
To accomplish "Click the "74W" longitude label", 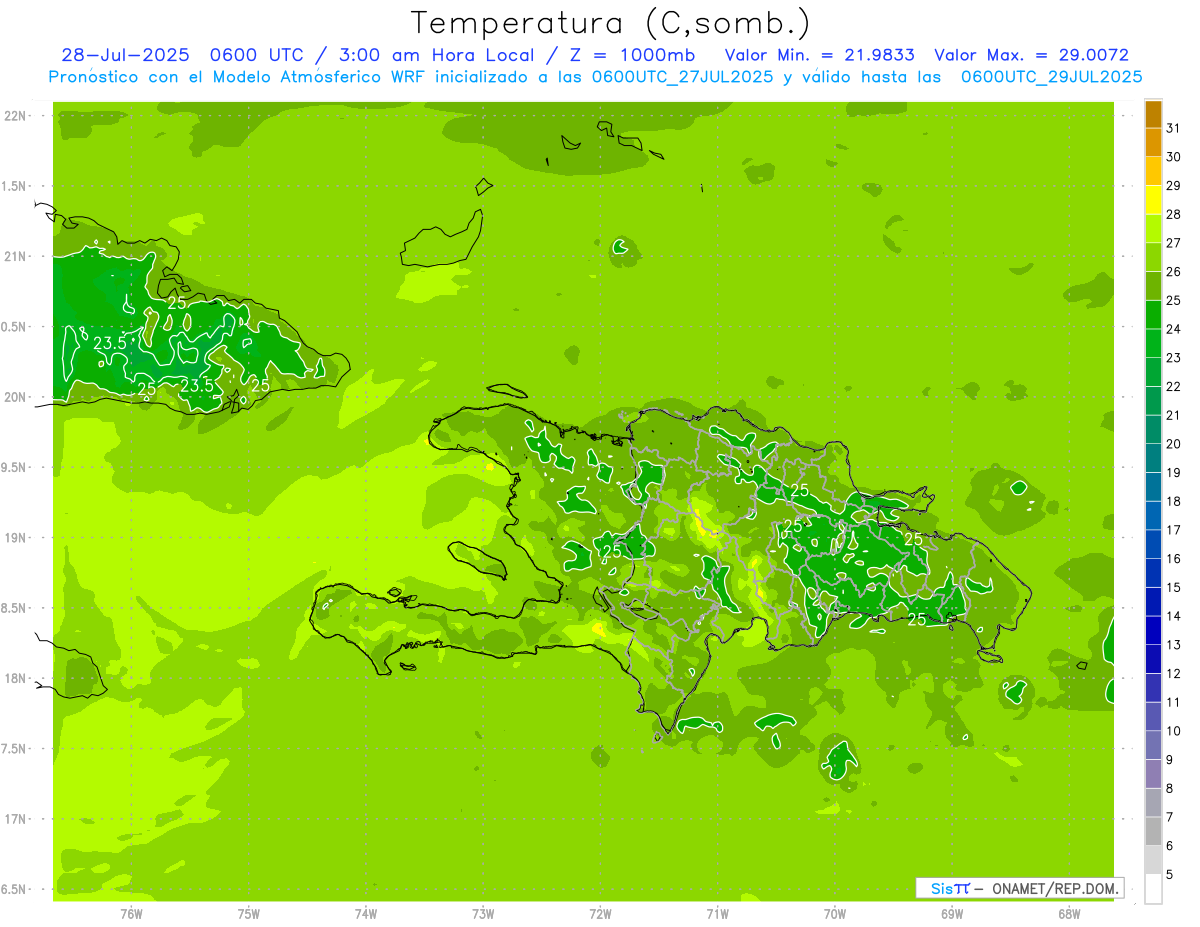I will click(366, 914).
